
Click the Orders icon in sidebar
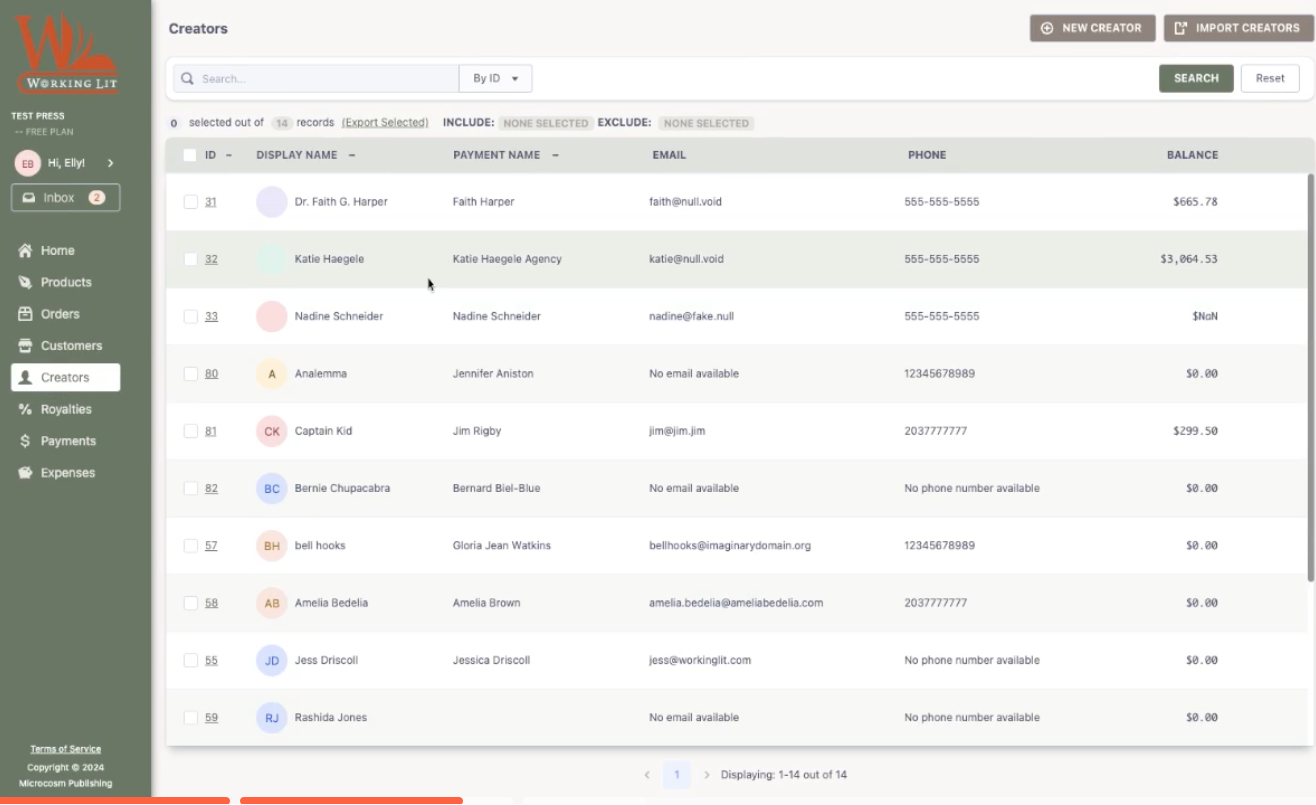[x=25, y=314]
